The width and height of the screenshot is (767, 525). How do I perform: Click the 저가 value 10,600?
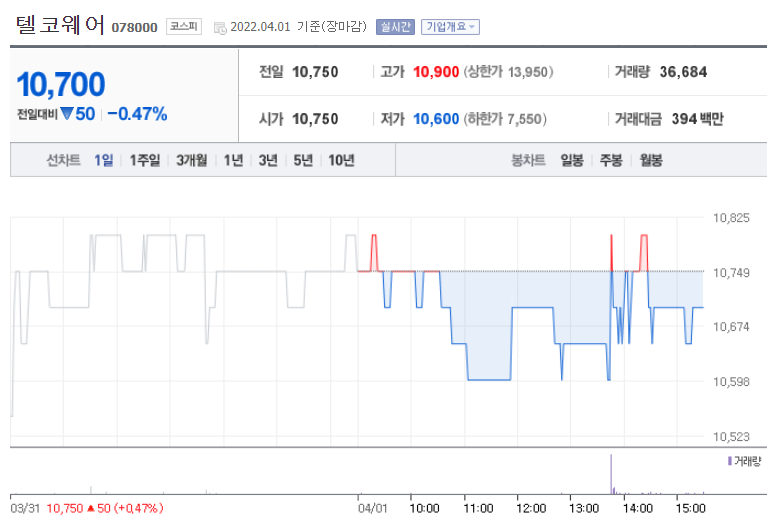tap(436, 119)
